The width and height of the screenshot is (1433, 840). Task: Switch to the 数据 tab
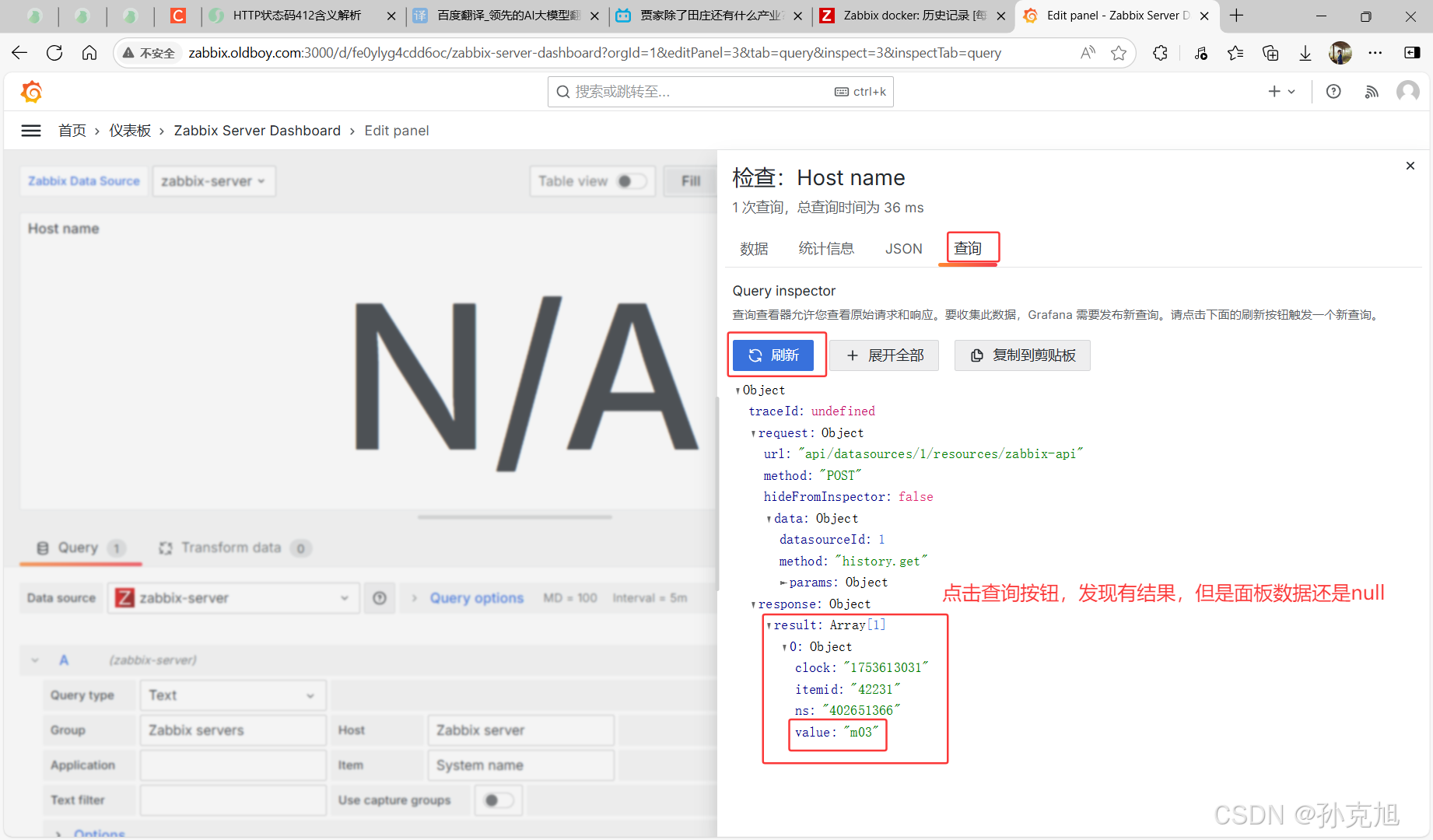754,249
